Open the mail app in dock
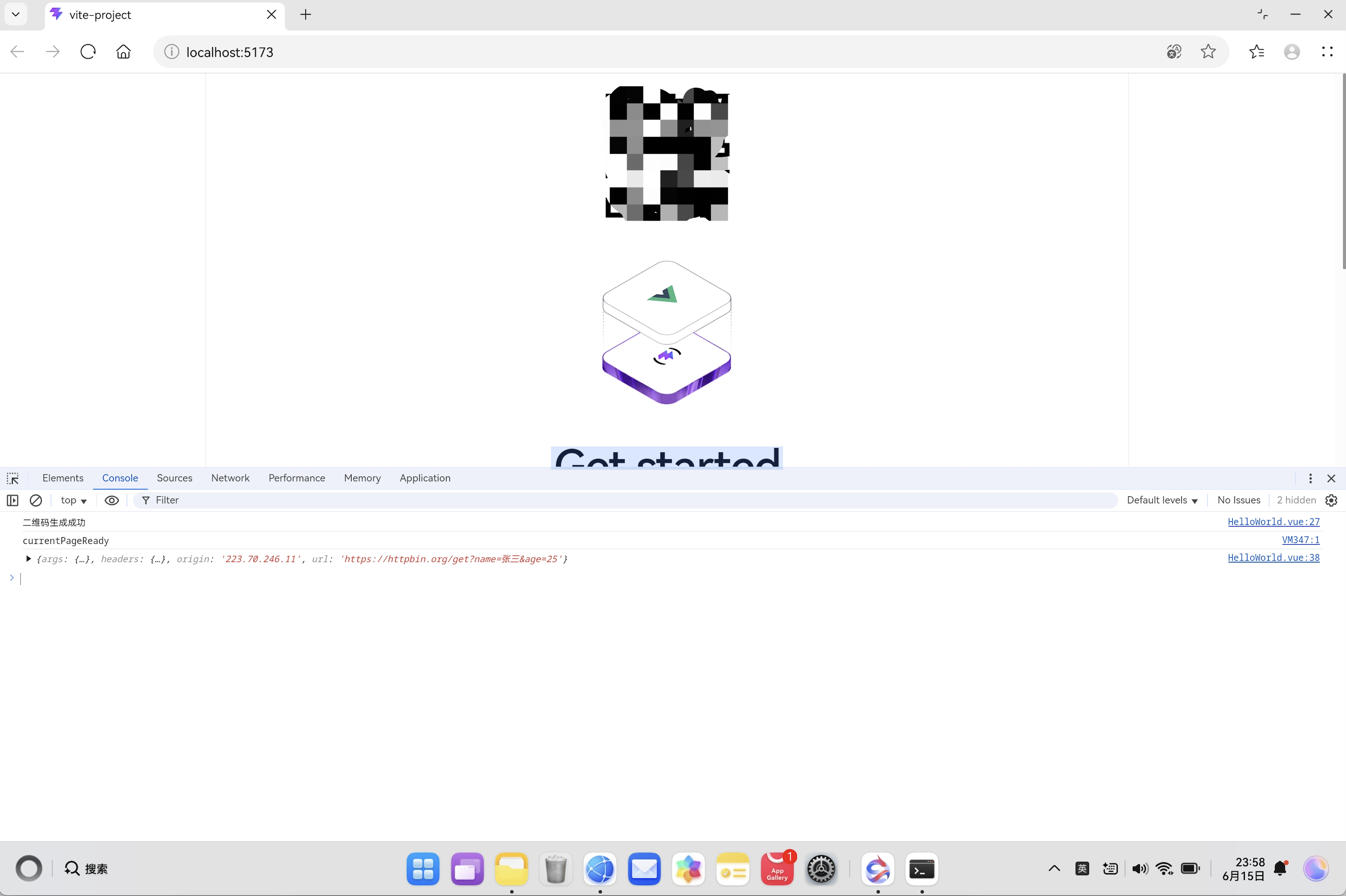 tap(644, 869)
